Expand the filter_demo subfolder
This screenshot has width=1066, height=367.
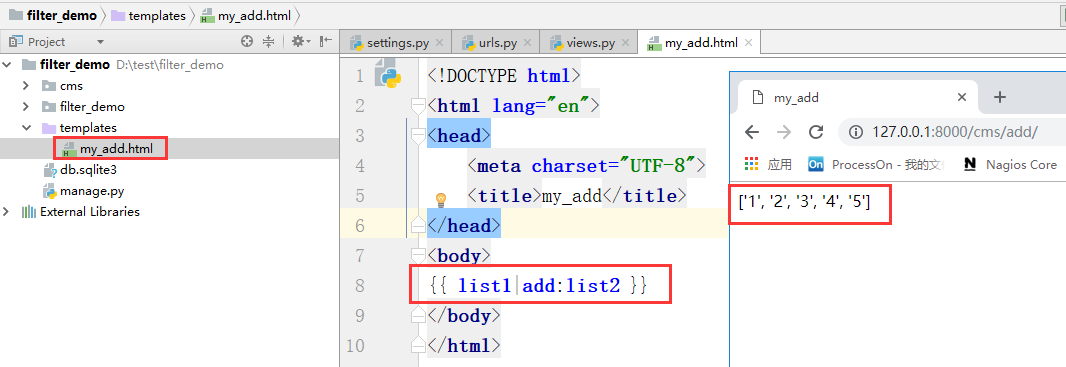[26, 107]
